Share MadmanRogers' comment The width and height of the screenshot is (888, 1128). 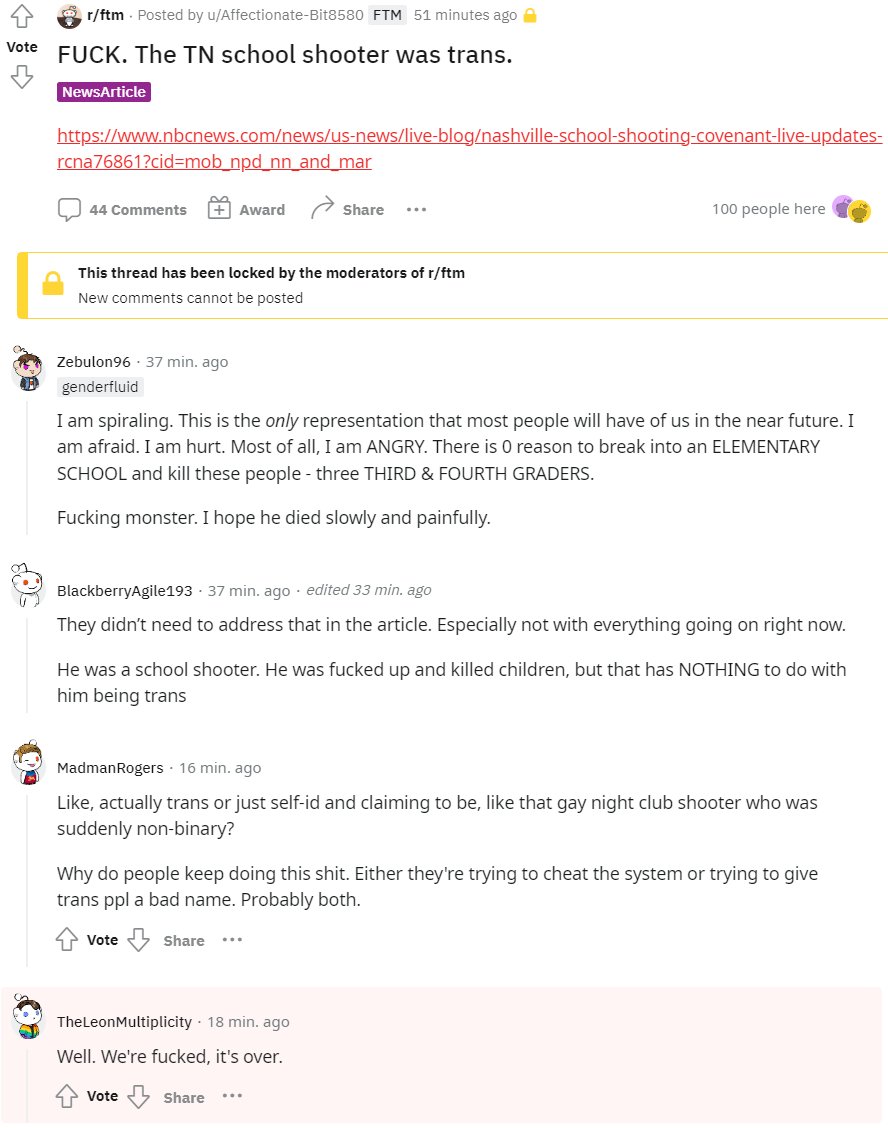click(x=184, y=940)
